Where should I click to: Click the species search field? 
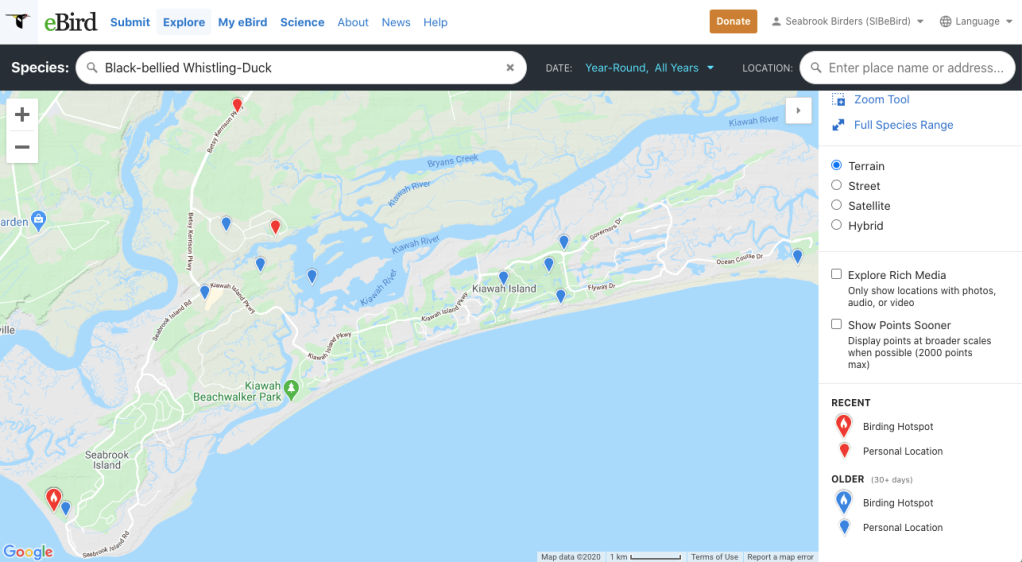pyautogui.click(x=301, y=68)
